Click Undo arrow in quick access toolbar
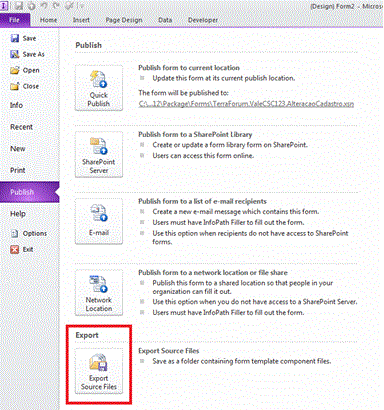This screenshot has height=410, width=384. [x=44, y=6]
